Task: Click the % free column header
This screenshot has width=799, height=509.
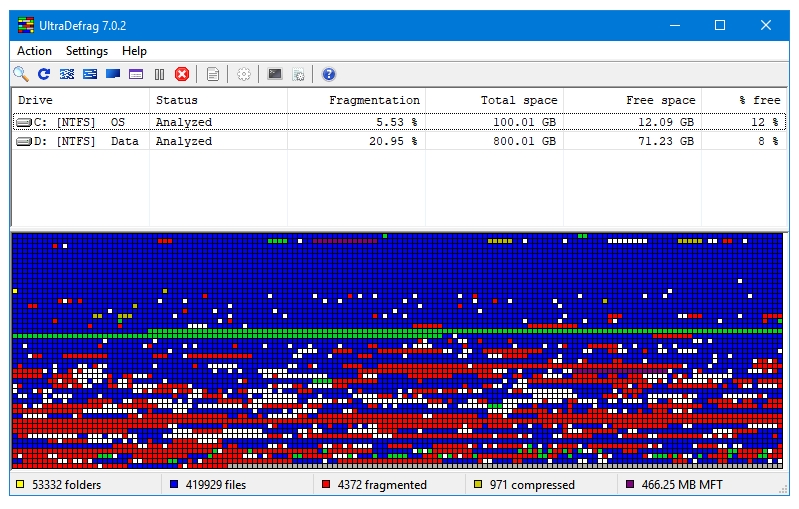Action: point(744,100)
